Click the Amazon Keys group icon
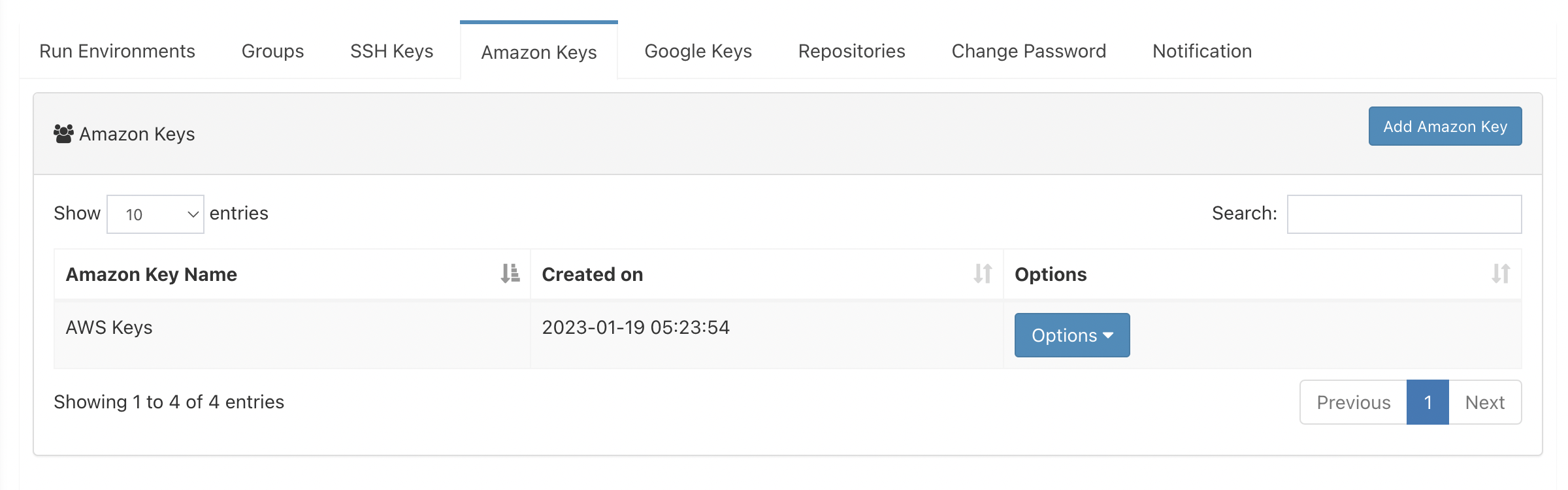Screen dimensions: 1568x490 63,134
